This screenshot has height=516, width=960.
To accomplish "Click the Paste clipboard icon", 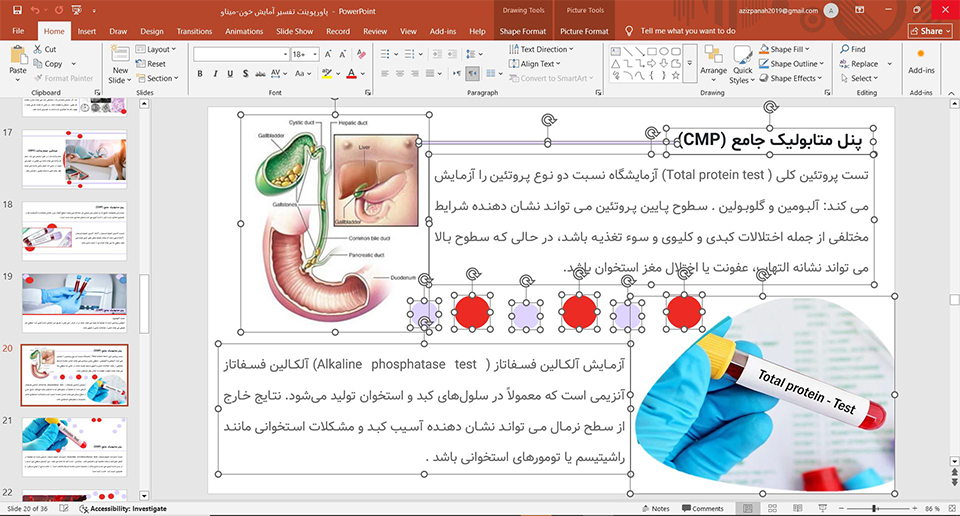I will [18, 56].
